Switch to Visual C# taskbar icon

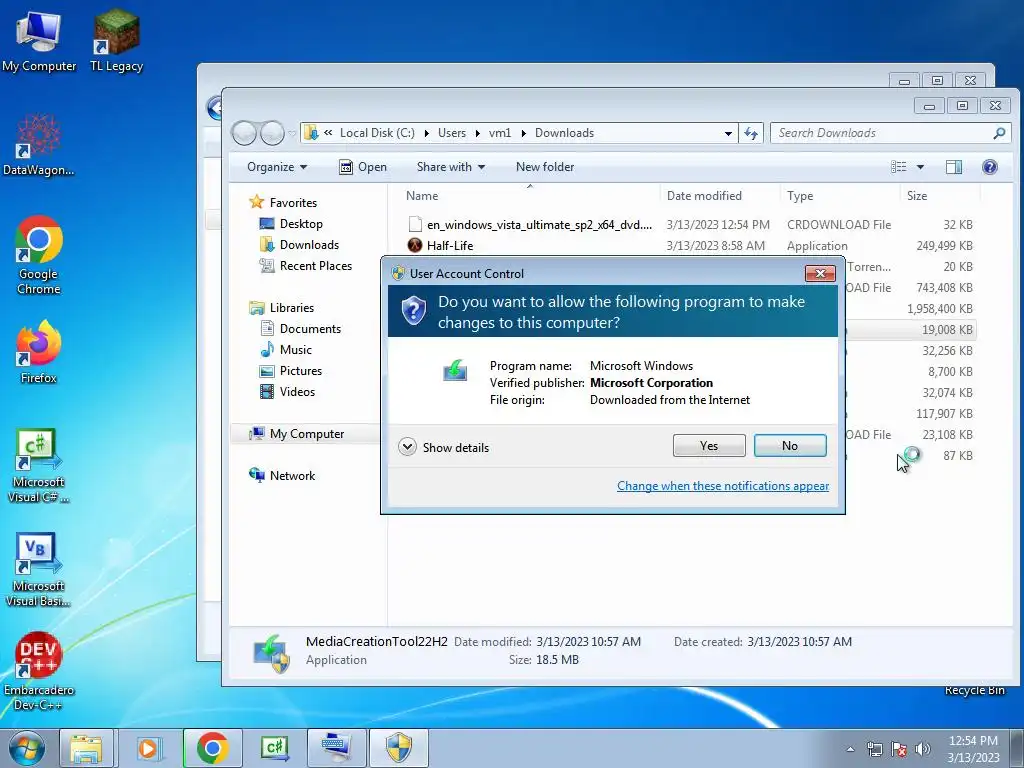(x=274, y=748)
